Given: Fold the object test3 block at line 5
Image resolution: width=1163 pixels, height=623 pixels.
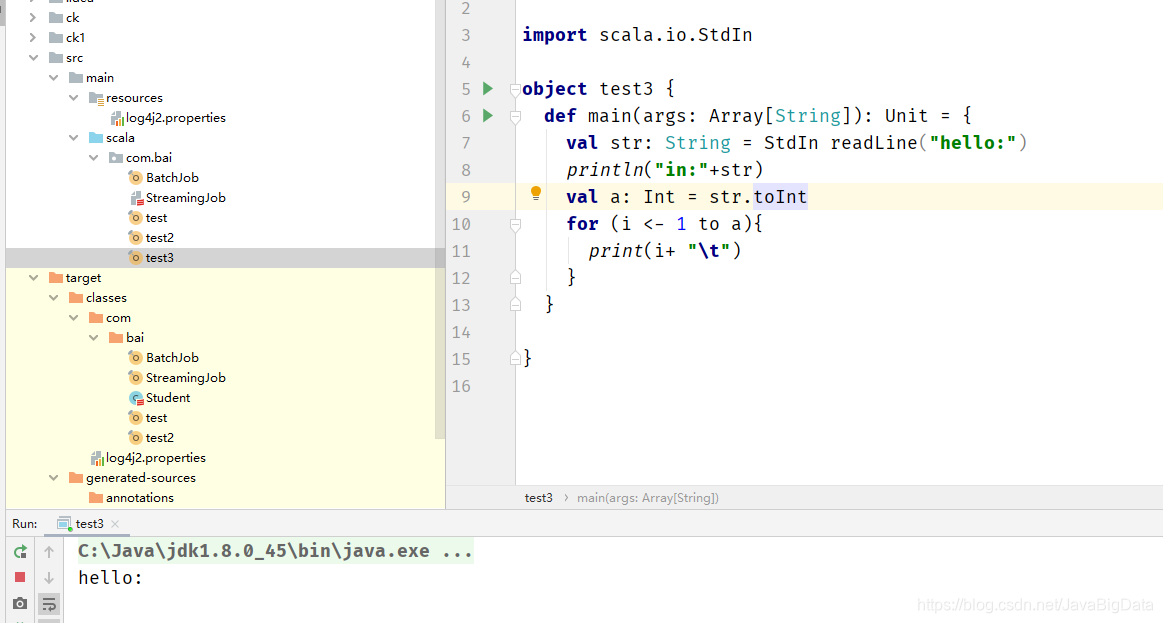Looking at the screenshot, I should coord(515,90).
